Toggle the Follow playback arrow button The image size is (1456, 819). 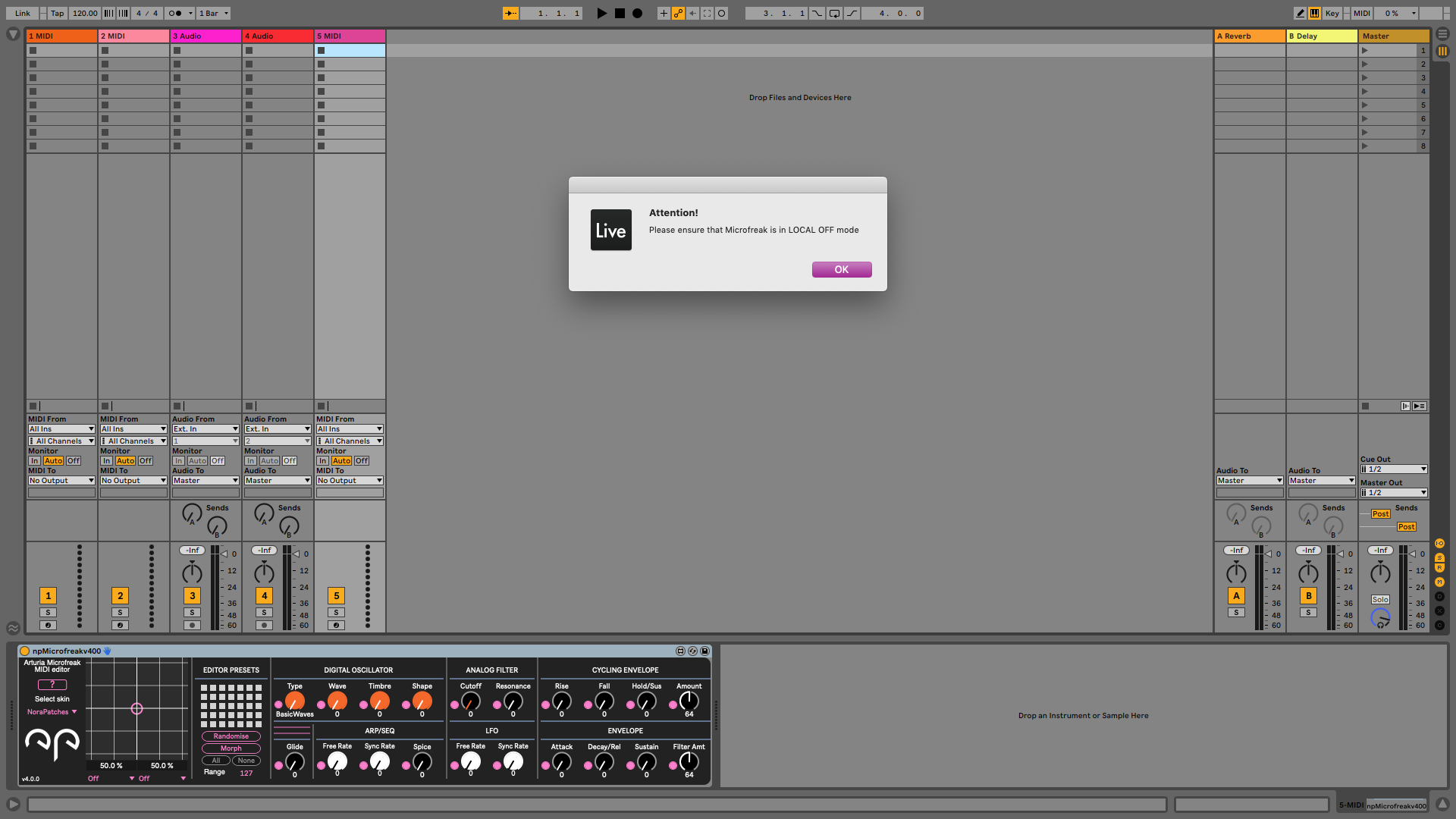510,13
